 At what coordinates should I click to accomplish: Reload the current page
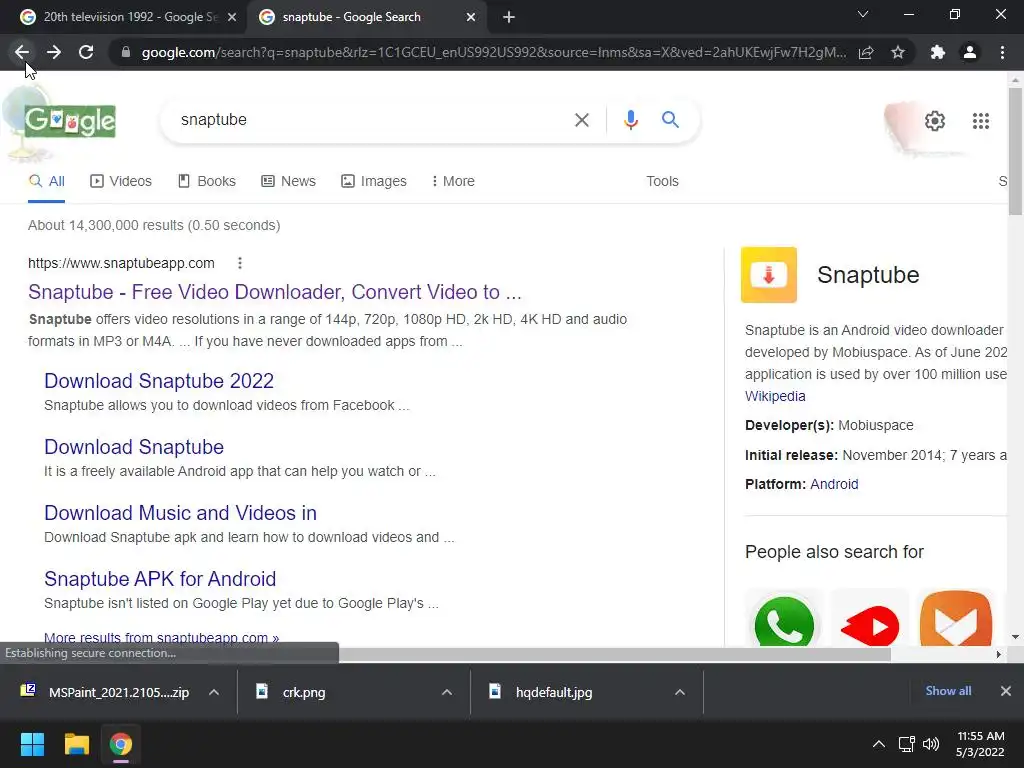(86, 52)
